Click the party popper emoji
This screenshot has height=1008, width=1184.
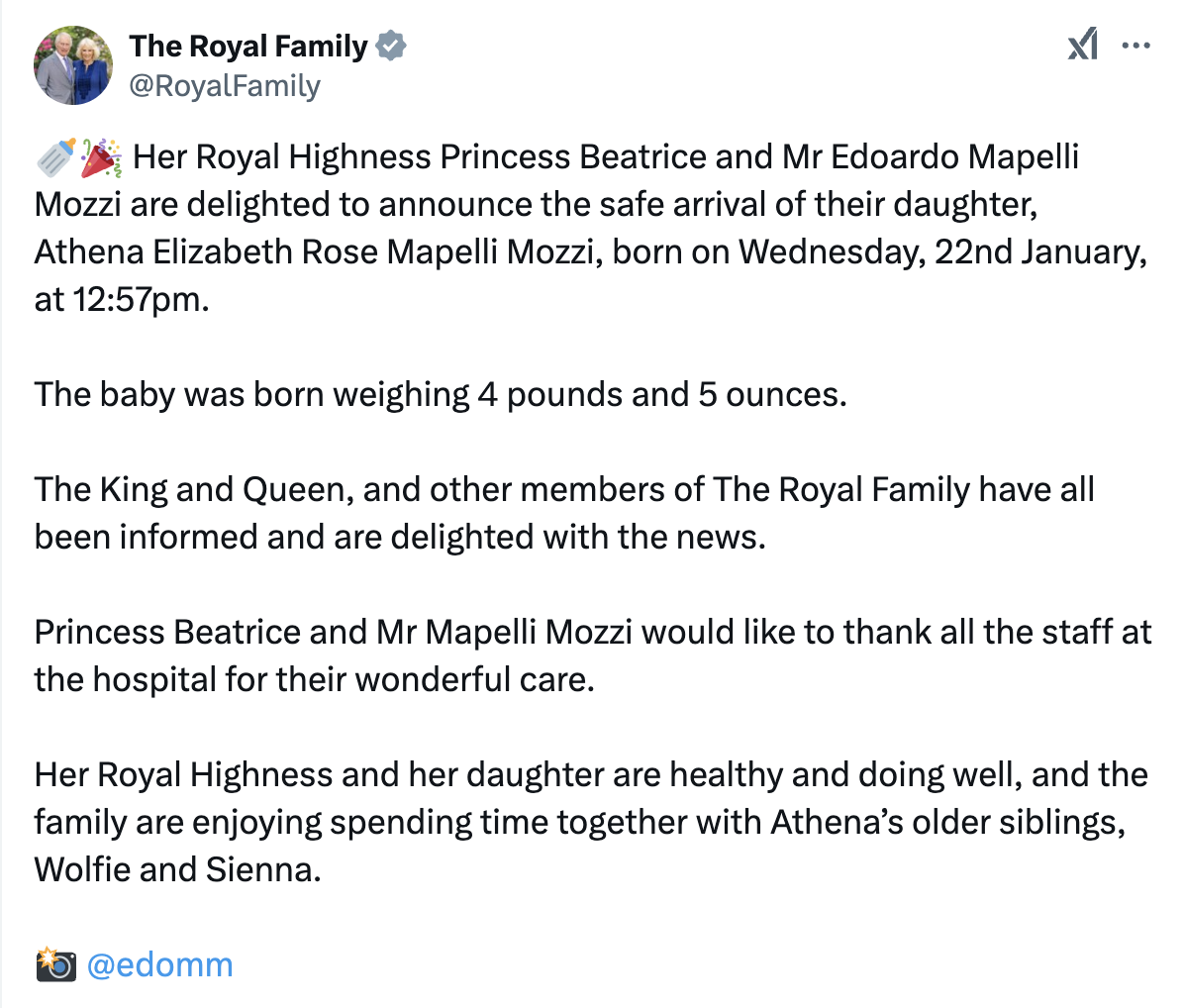point(100,157)
